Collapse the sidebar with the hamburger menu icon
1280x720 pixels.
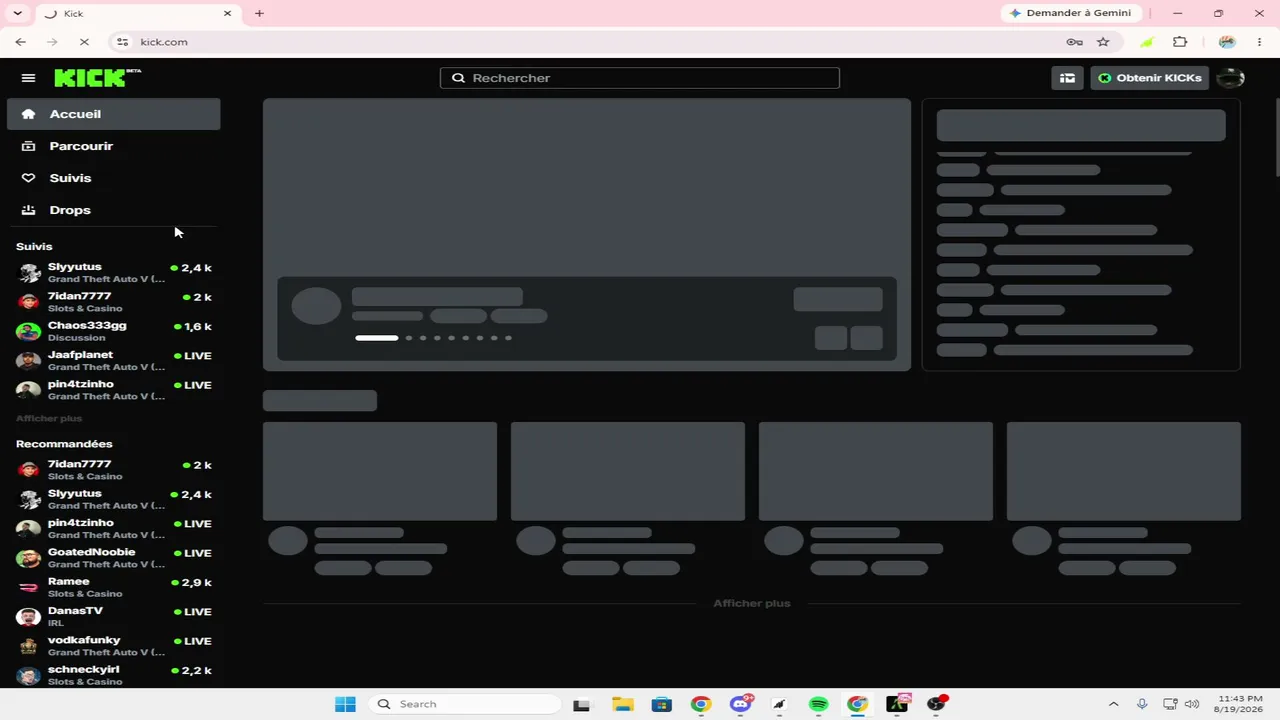(28, 78)
